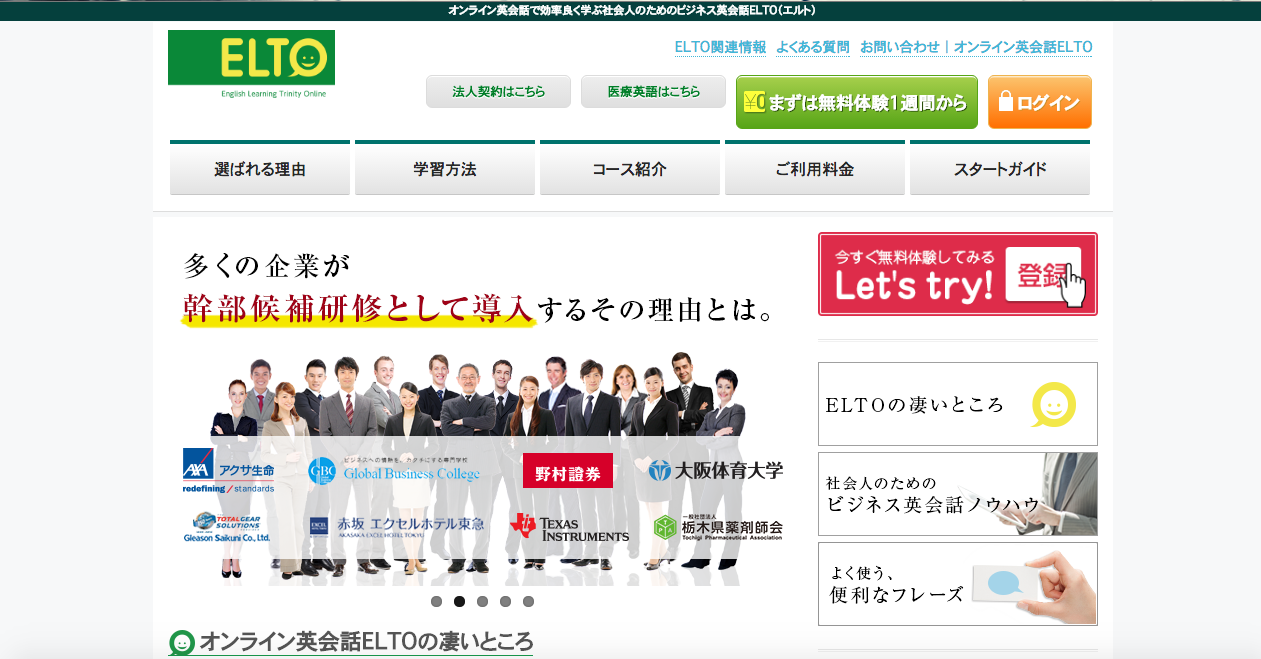Select the fourth carousel slide dot

tap(506, 602)
